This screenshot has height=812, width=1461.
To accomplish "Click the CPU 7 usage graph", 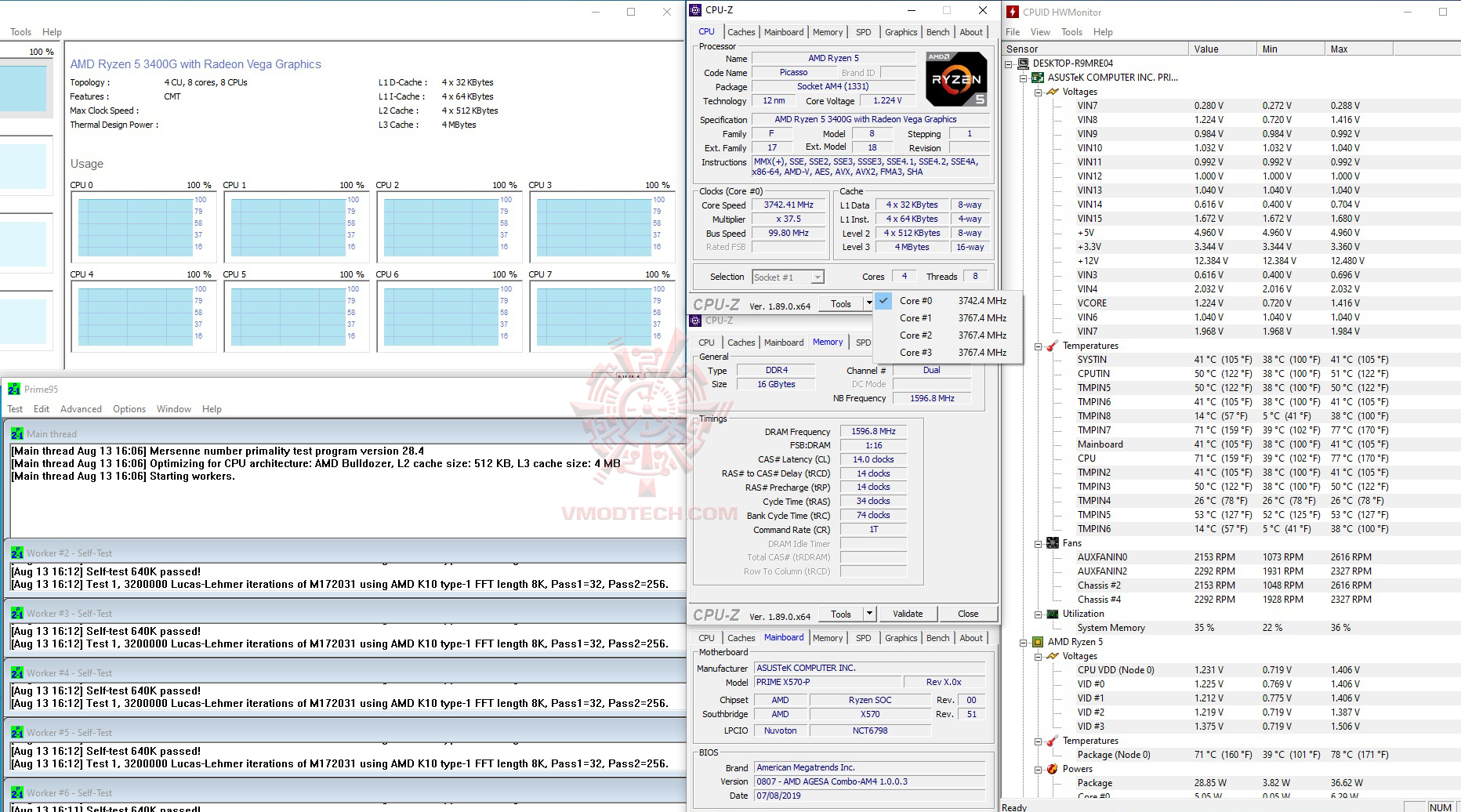I will point(601,316).
